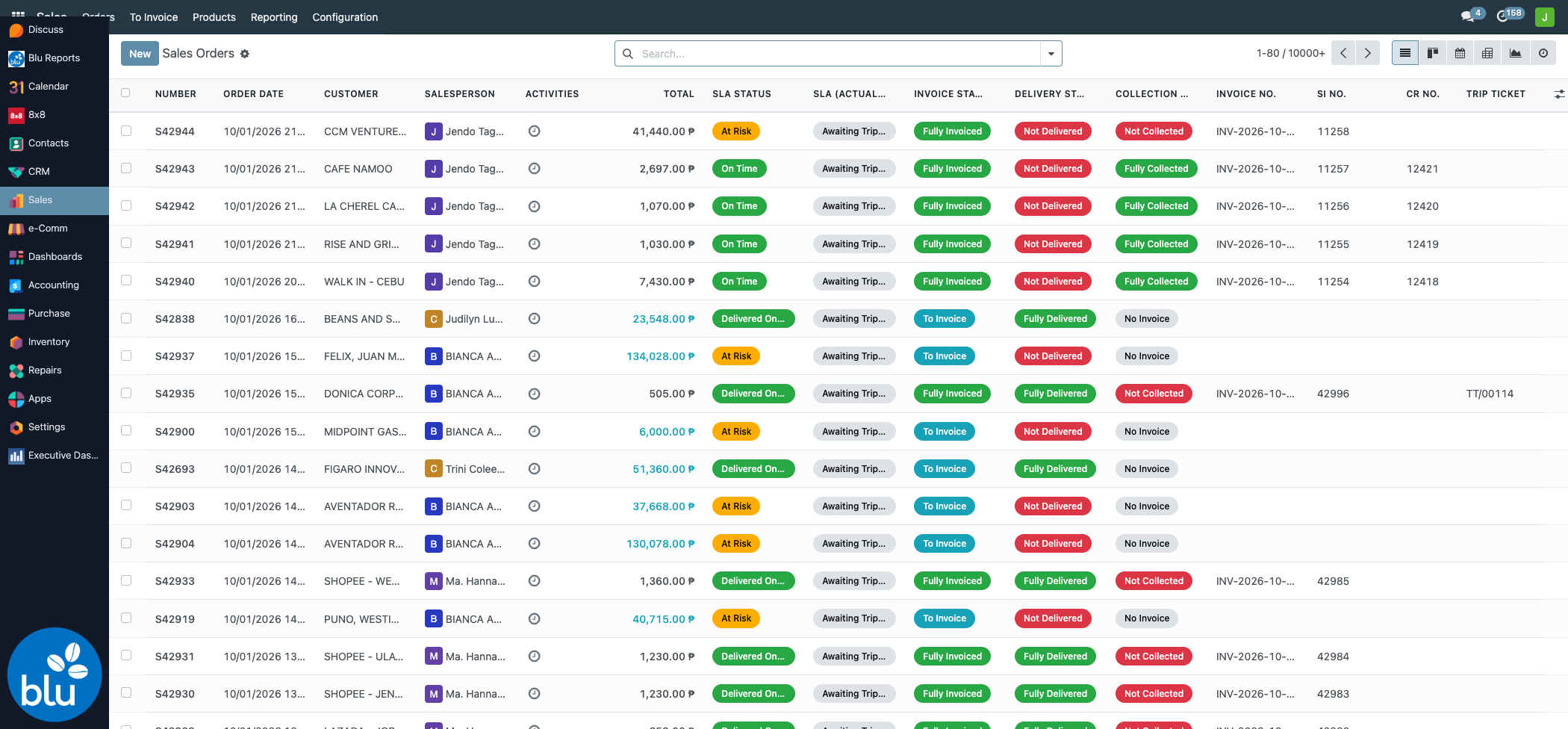Image resolution: width=1568 pixels, height=729 pixels.
Task: Open conversations messages icon with badge 4
Action: click(1472, 16)
